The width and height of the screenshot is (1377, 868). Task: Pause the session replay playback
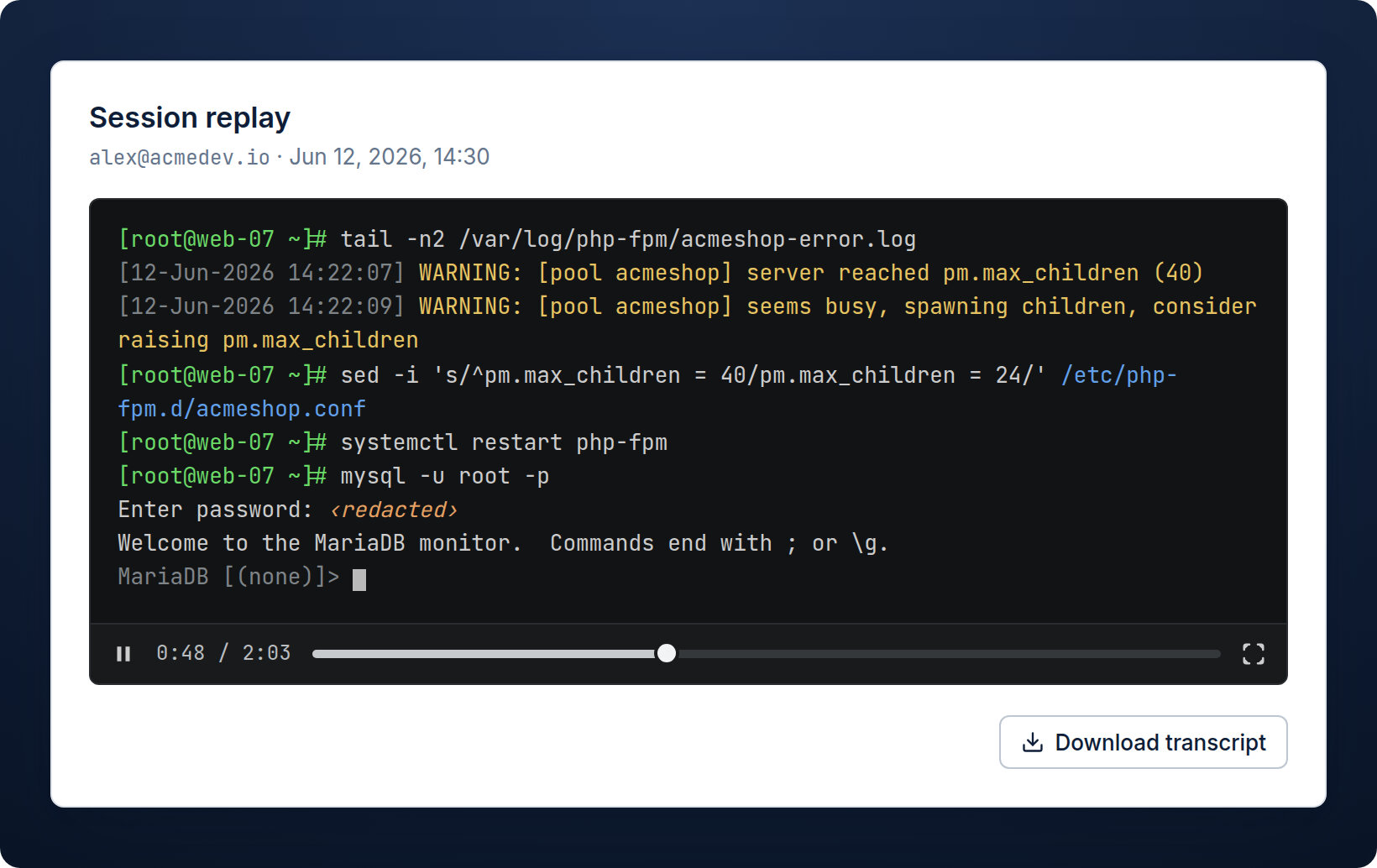(x=123, y=654)
